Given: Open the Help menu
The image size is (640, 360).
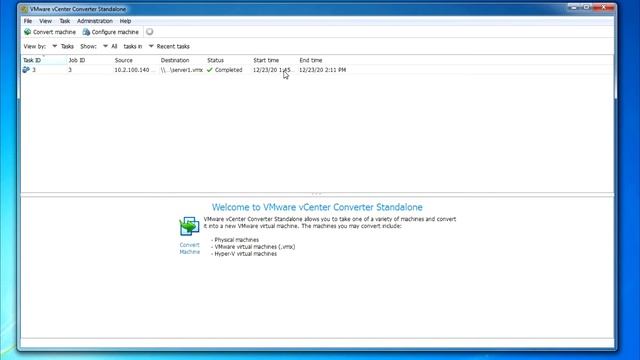Looking at the screenshot, I should (x=125, y=21).
